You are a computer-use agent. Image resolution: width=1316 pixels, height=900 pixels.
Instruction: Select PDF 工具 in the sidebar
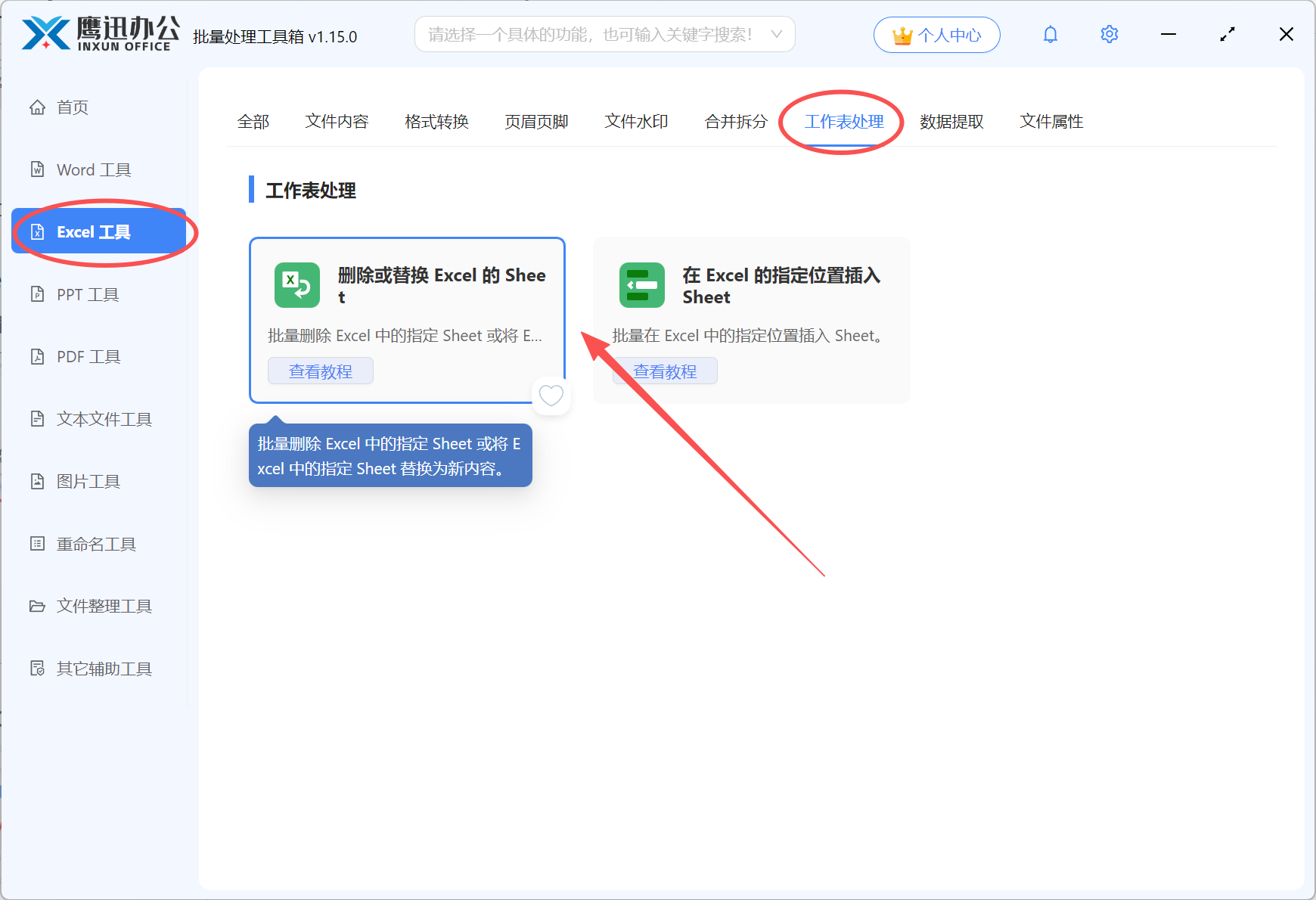(88, 356)
